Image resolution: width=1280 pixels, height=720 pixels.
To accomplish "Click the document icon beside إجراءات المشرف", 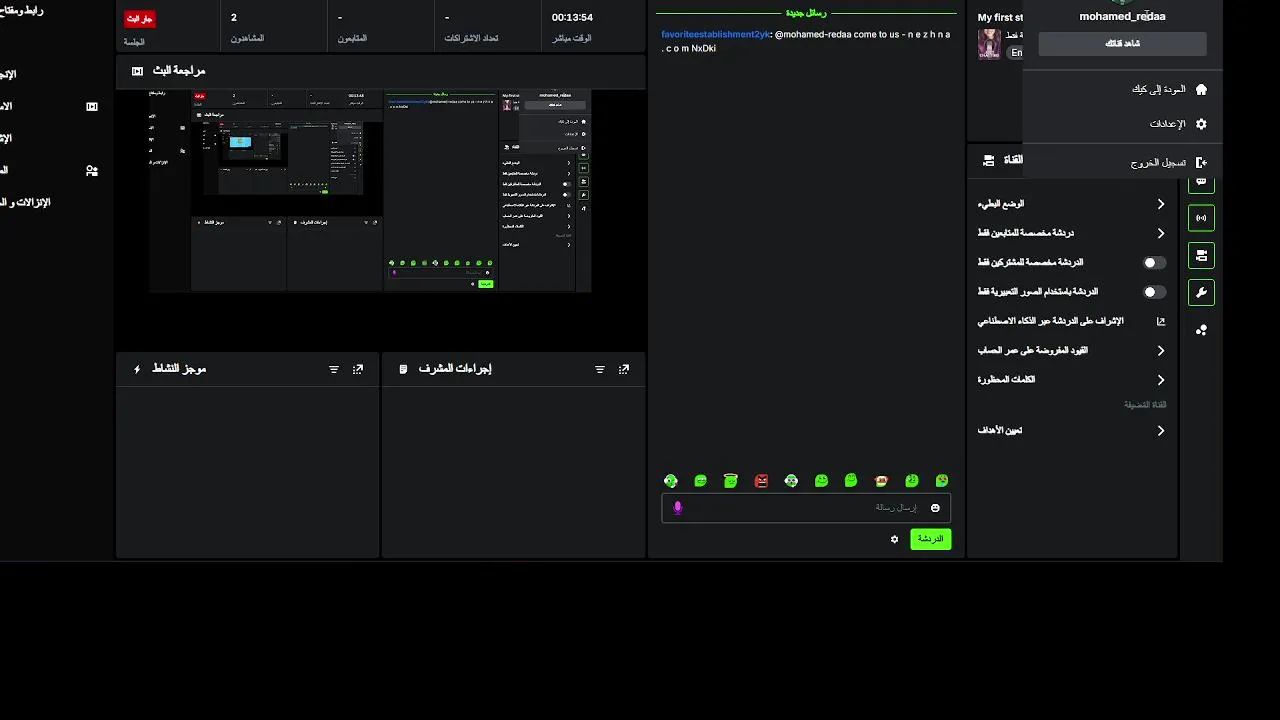I will coord(403,369).
